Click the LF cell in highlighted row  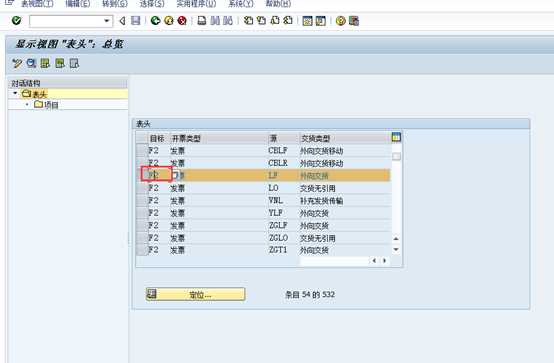[283, 175]
